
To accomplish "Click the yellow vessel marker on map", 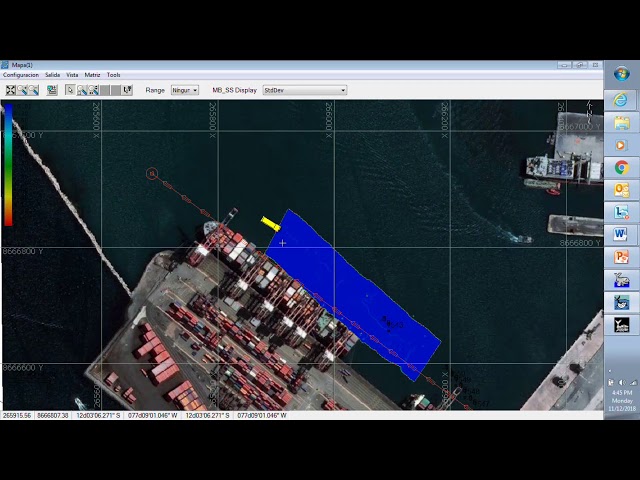I will pos(270,223).
